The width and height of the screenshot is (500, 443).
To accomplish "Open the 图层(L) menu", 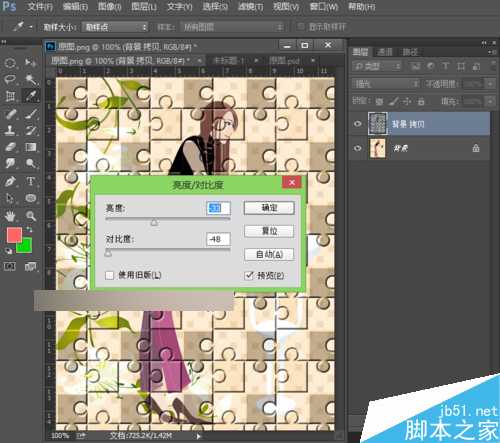I will 144,7.
